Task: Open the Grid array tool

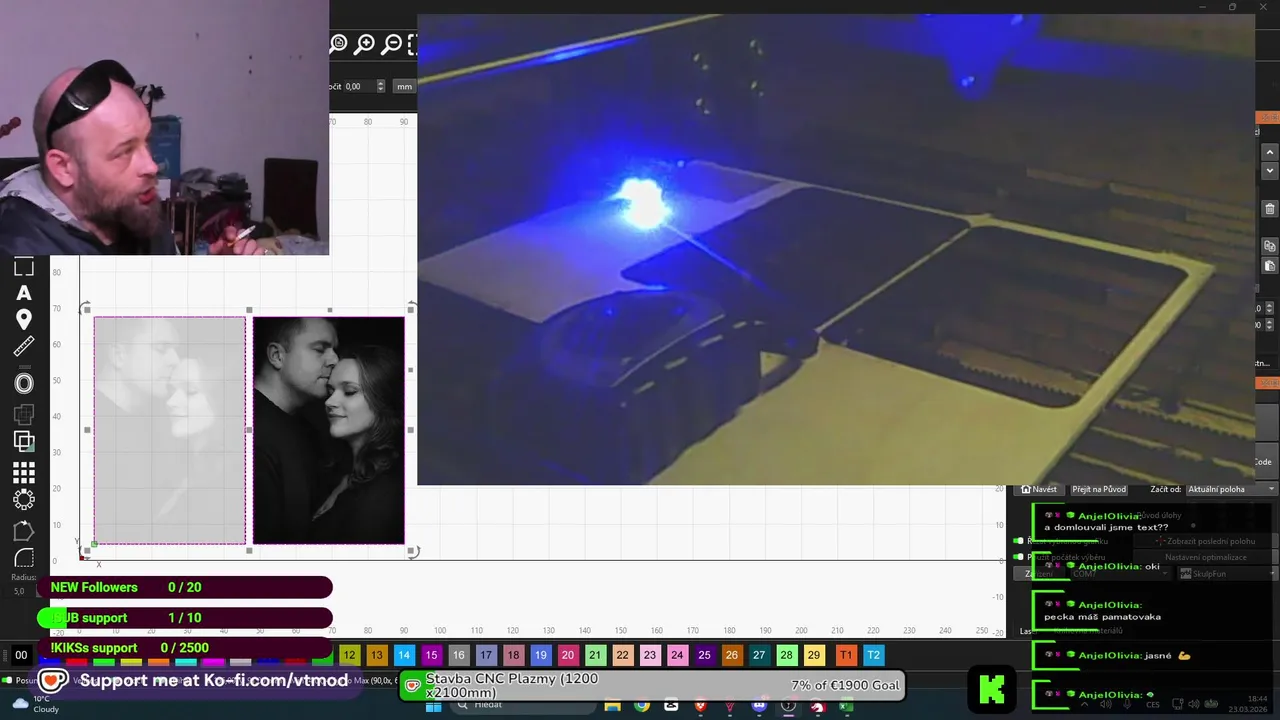Action: click(24, 472)
